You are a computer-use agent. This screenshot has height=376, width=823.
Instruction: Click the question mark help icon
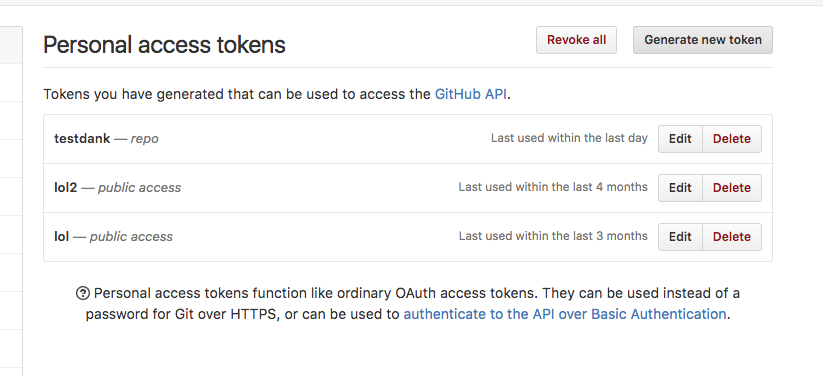(x=83, y=293)
